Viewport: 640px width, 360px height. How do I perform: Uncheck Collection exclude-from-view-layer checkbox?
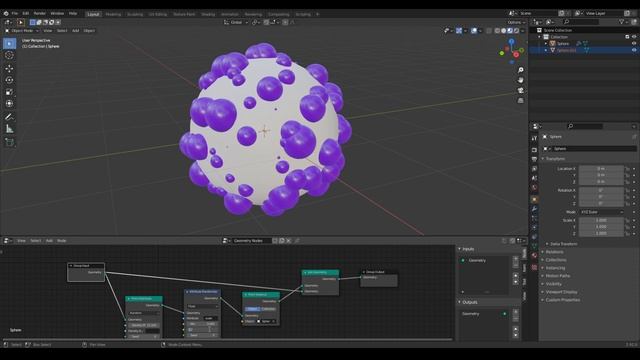point(627,37)
